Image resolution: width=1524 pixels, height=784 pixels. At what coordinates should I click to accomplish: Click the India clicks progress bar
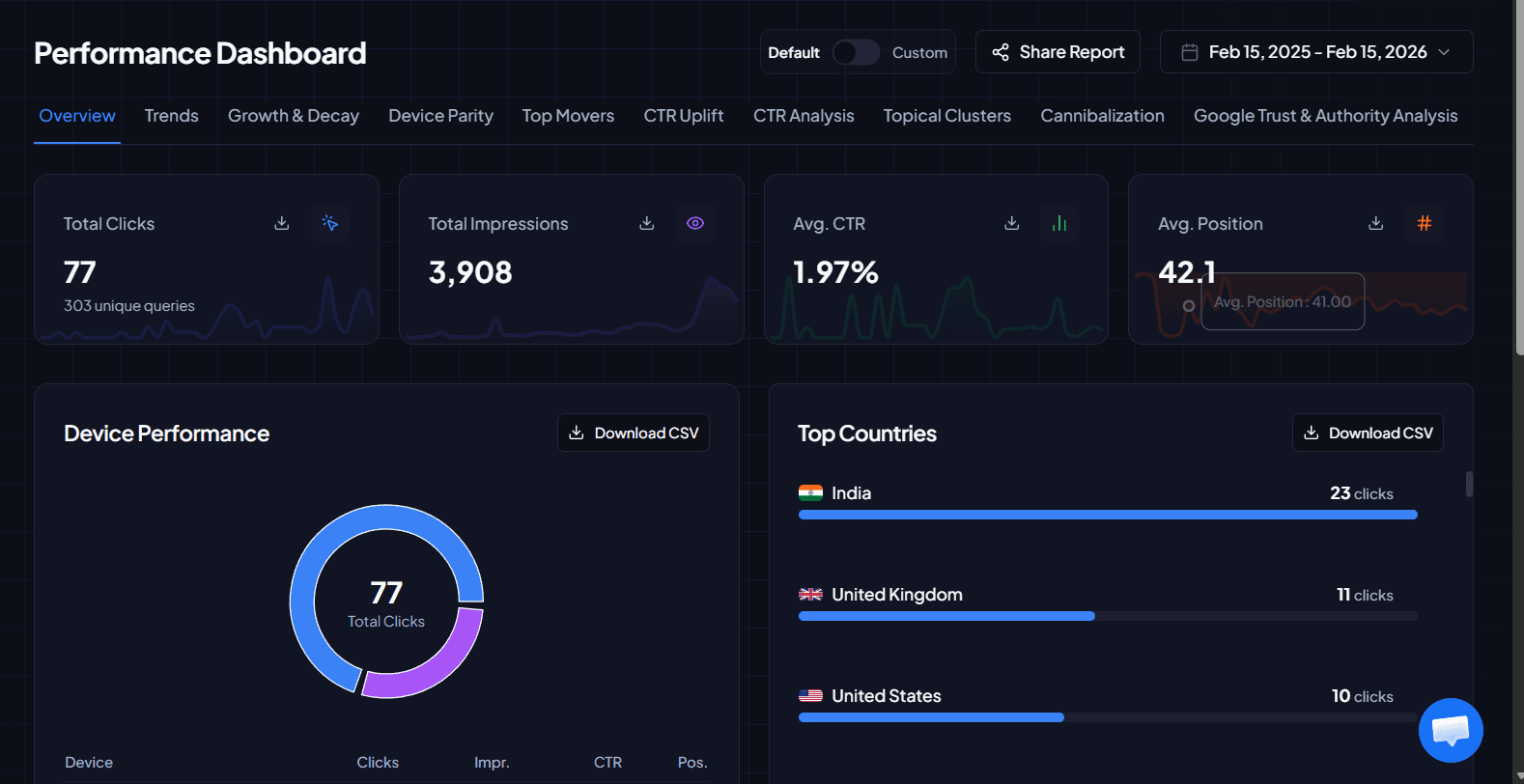click(x=1107, y=515)
